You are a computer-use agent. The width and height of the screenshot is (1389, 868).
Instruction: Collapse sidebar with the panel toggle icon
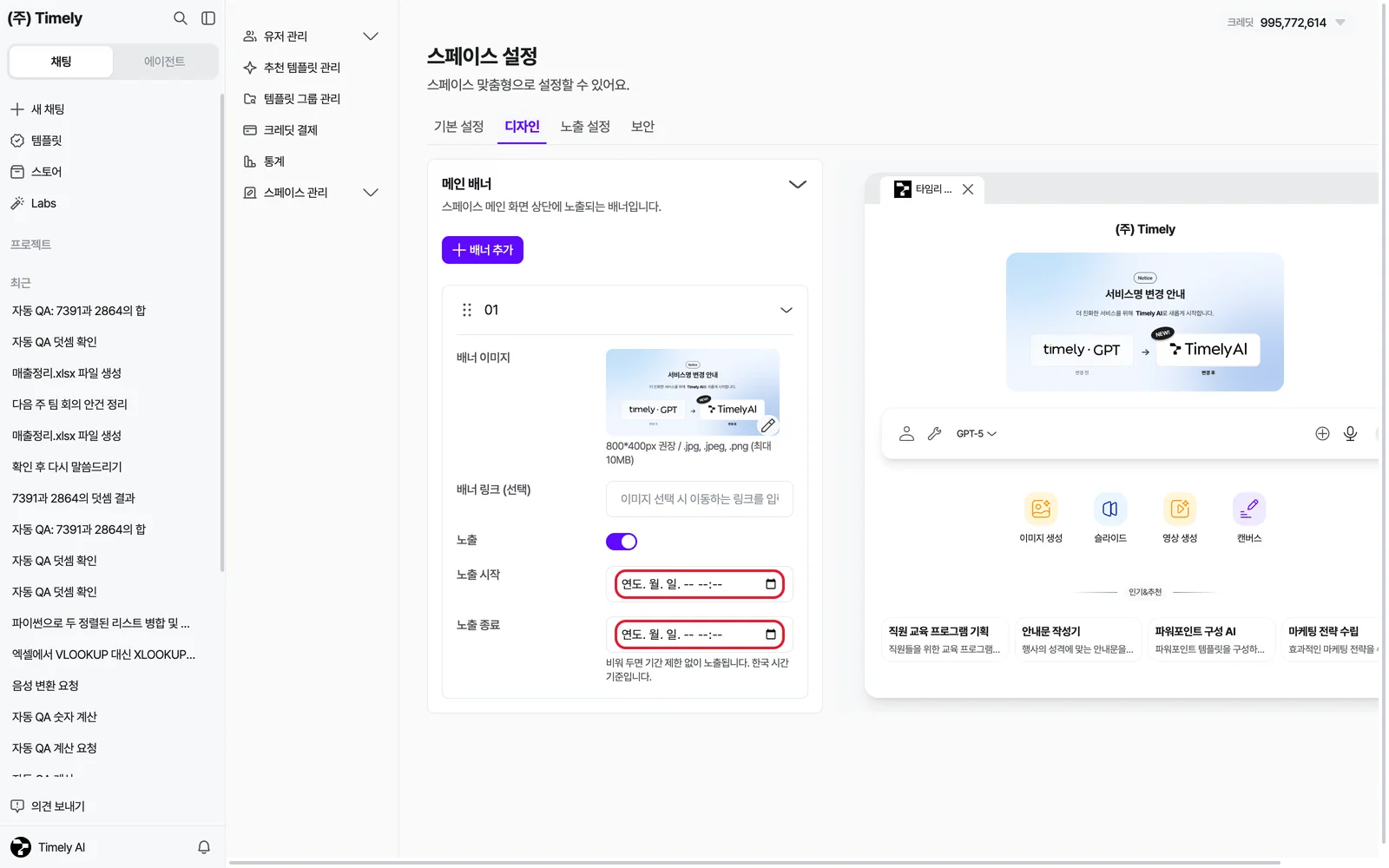point(208,18)
